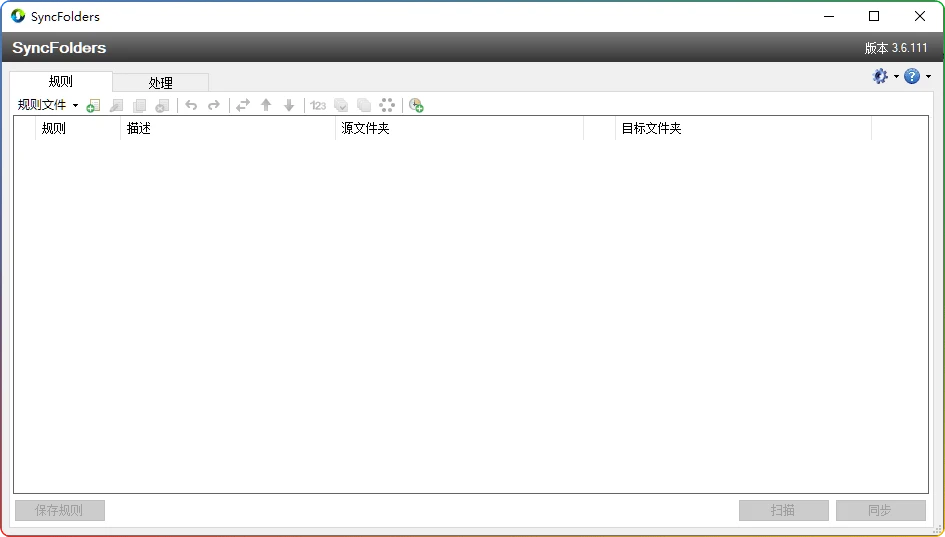Click the 保存规则 button
Screen dimensions: 945x537
[x=60, y=510]
